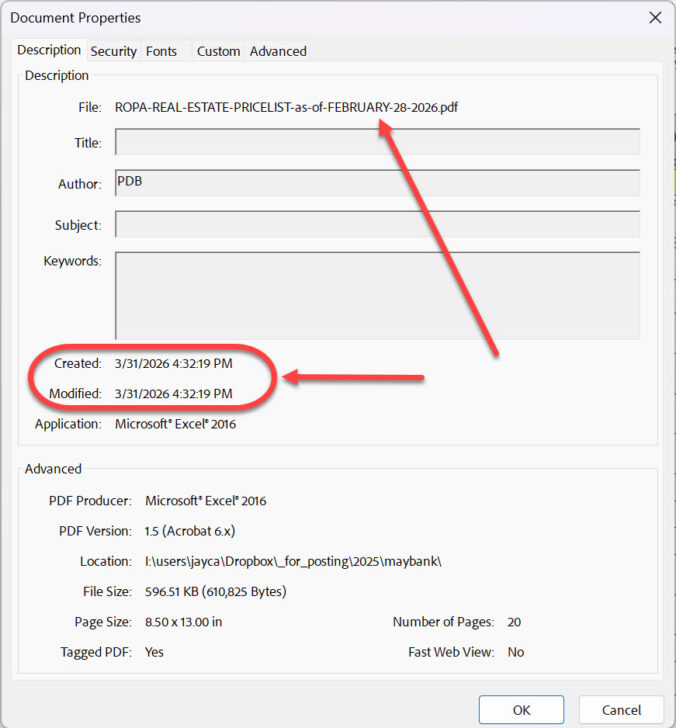Click the Number of Pages value 20
The width and height of the screenshot is (676, 728).
(514, 622)
